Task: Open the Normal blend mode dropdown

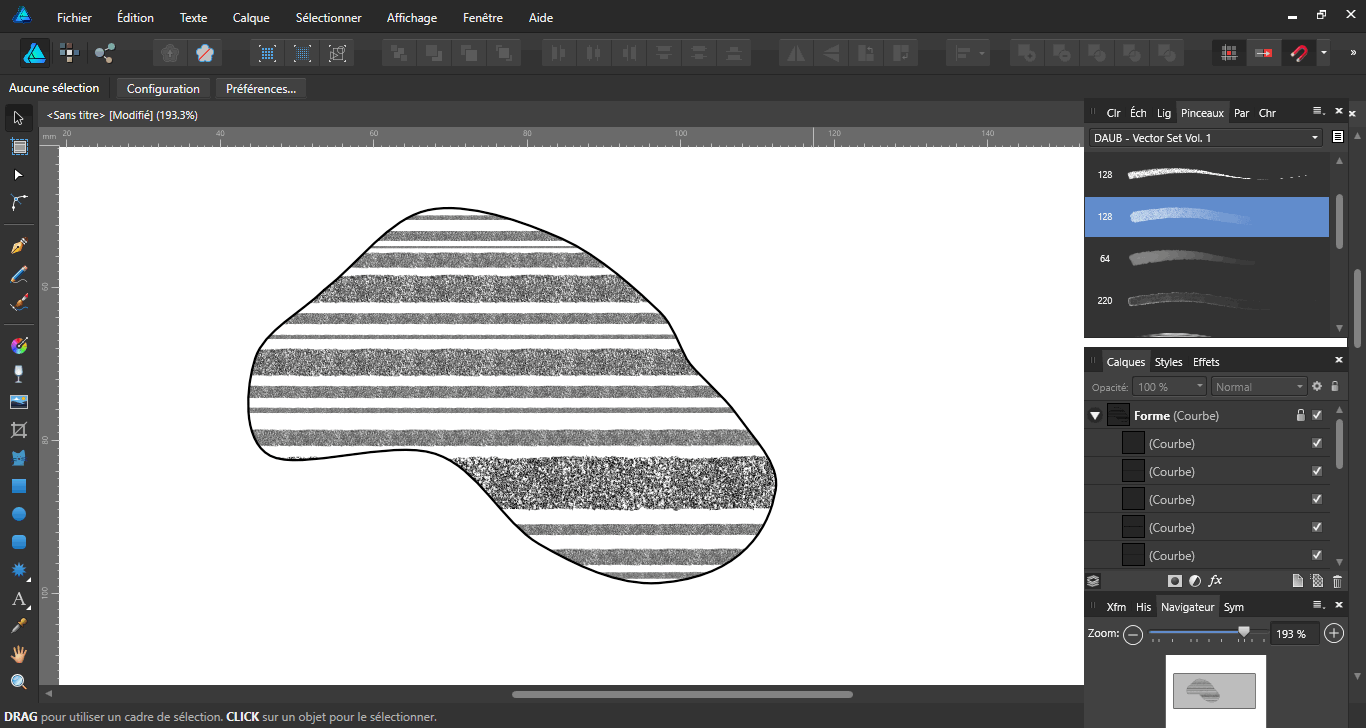Action: pos(1259,386)
